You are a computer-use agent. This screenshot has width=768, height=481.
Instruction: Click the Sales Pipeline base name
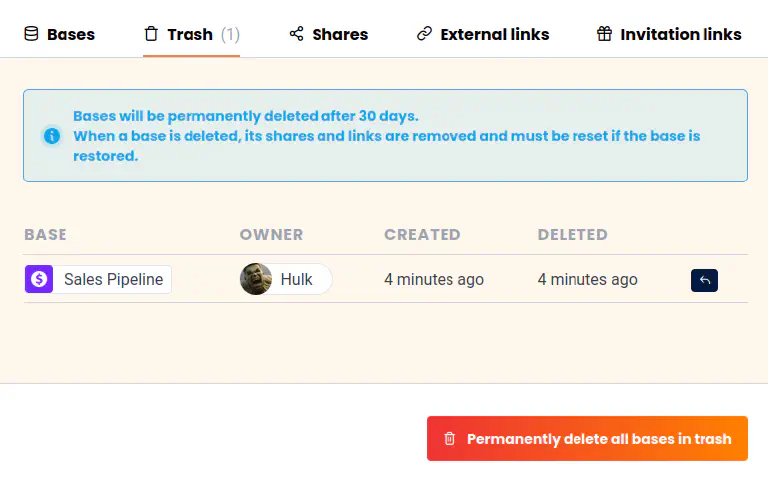[x=113, y=280]
